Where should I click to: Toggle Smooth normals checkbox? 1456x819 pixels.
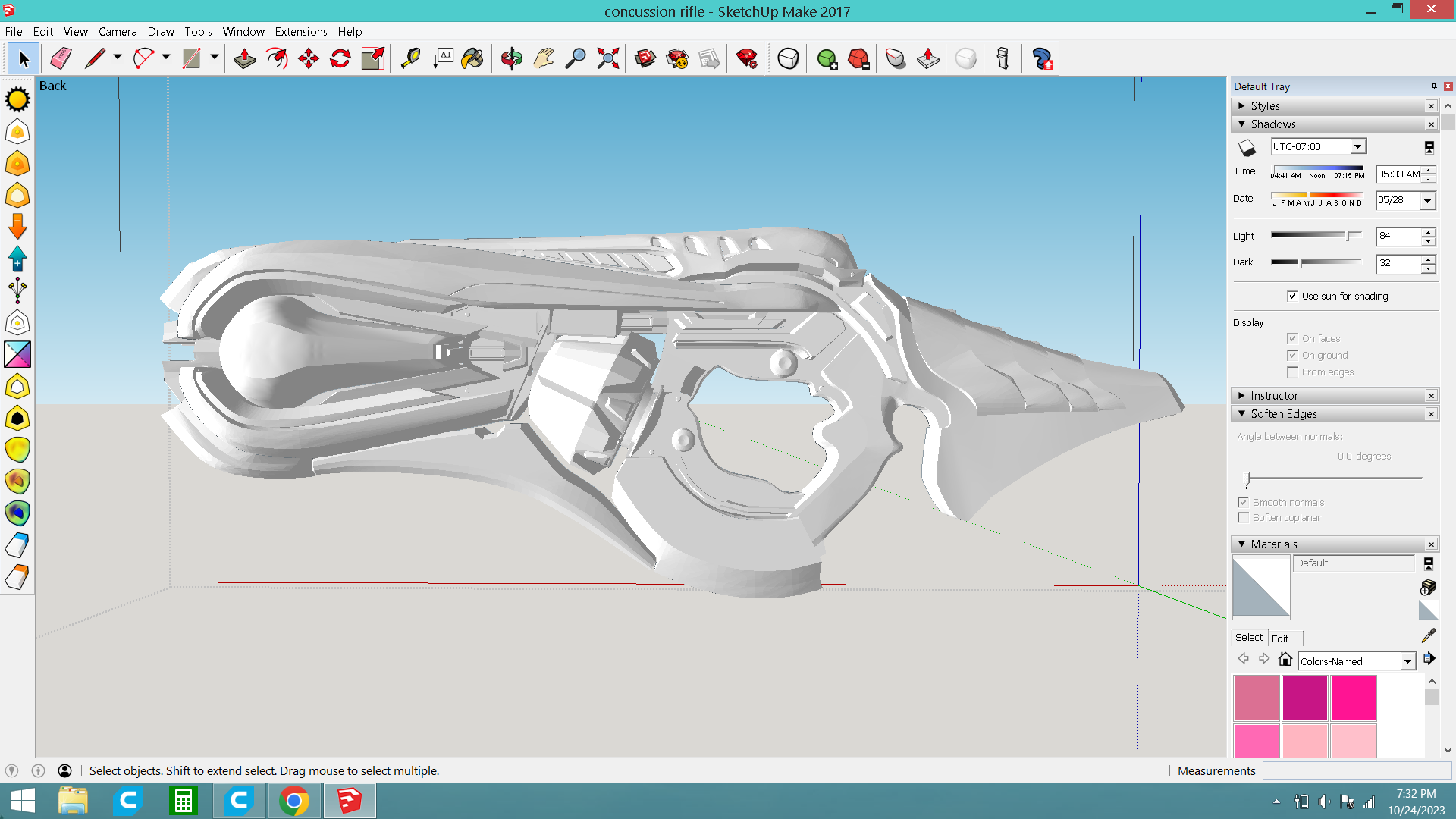[x=1243, y=502]
